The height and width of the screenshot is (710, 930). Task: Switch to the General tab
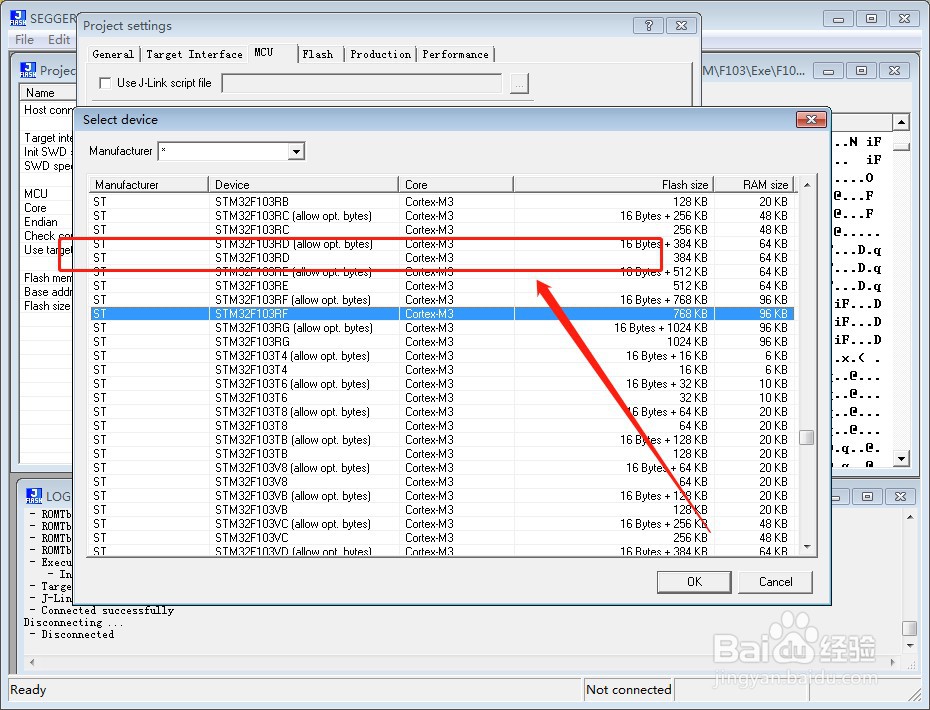pos(113,55)
